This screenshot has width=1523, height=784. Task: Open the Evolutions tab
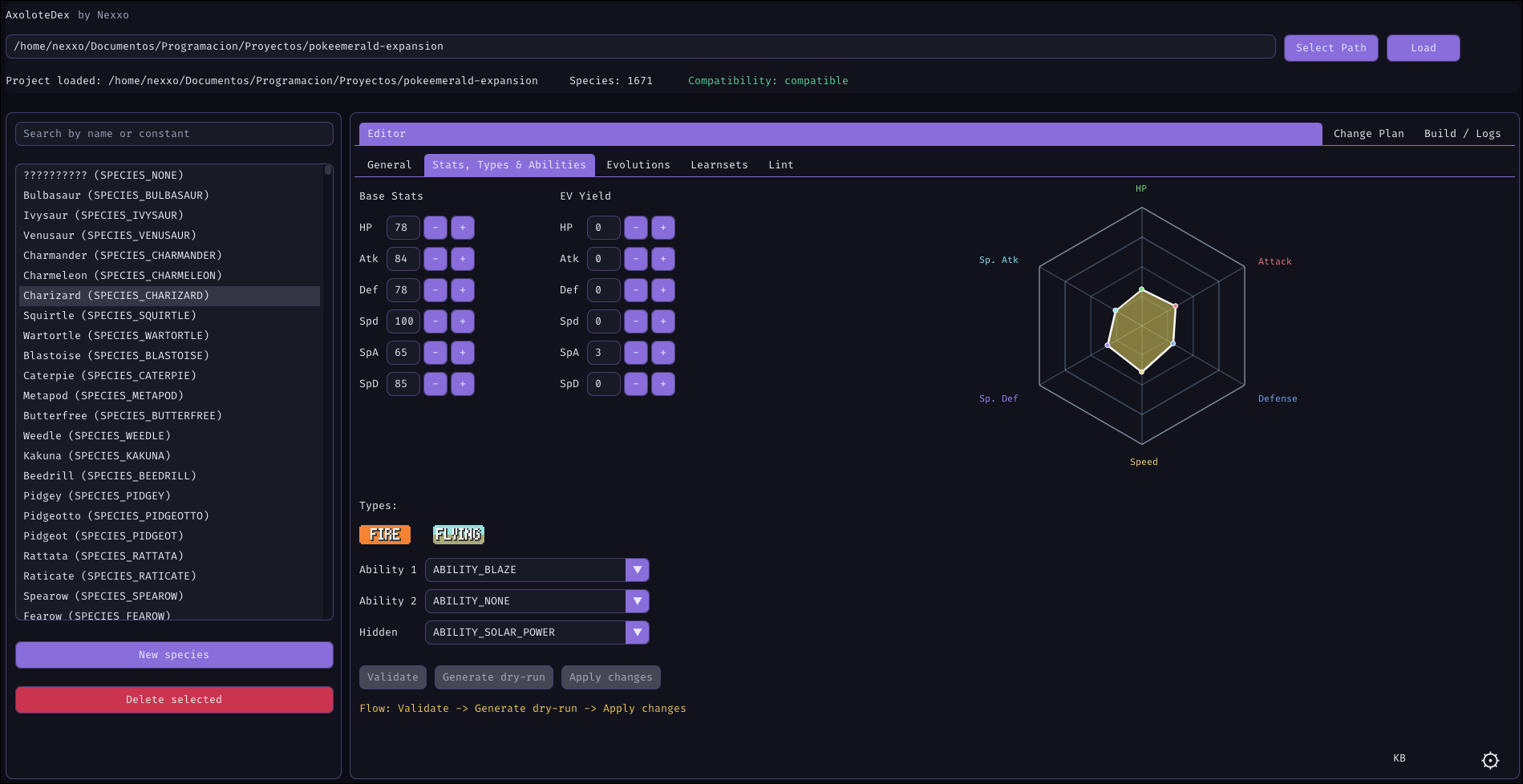point(638,165)
